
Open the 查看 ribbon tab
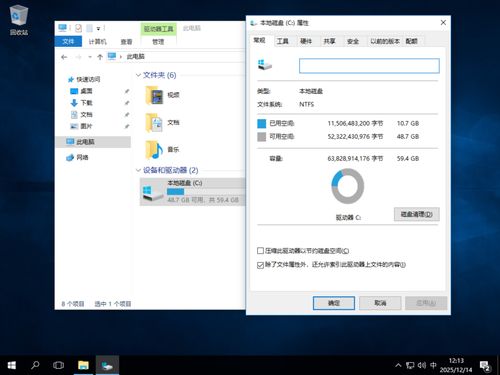pos(126,42)
